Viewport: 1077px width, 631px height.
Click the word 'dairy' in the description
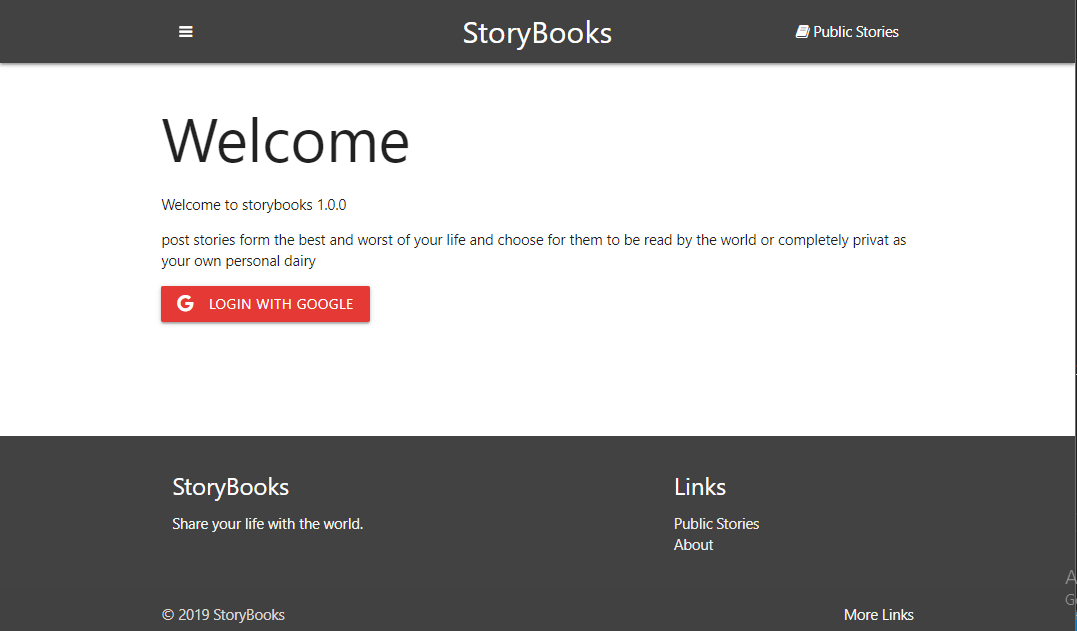tap(298, 262)
